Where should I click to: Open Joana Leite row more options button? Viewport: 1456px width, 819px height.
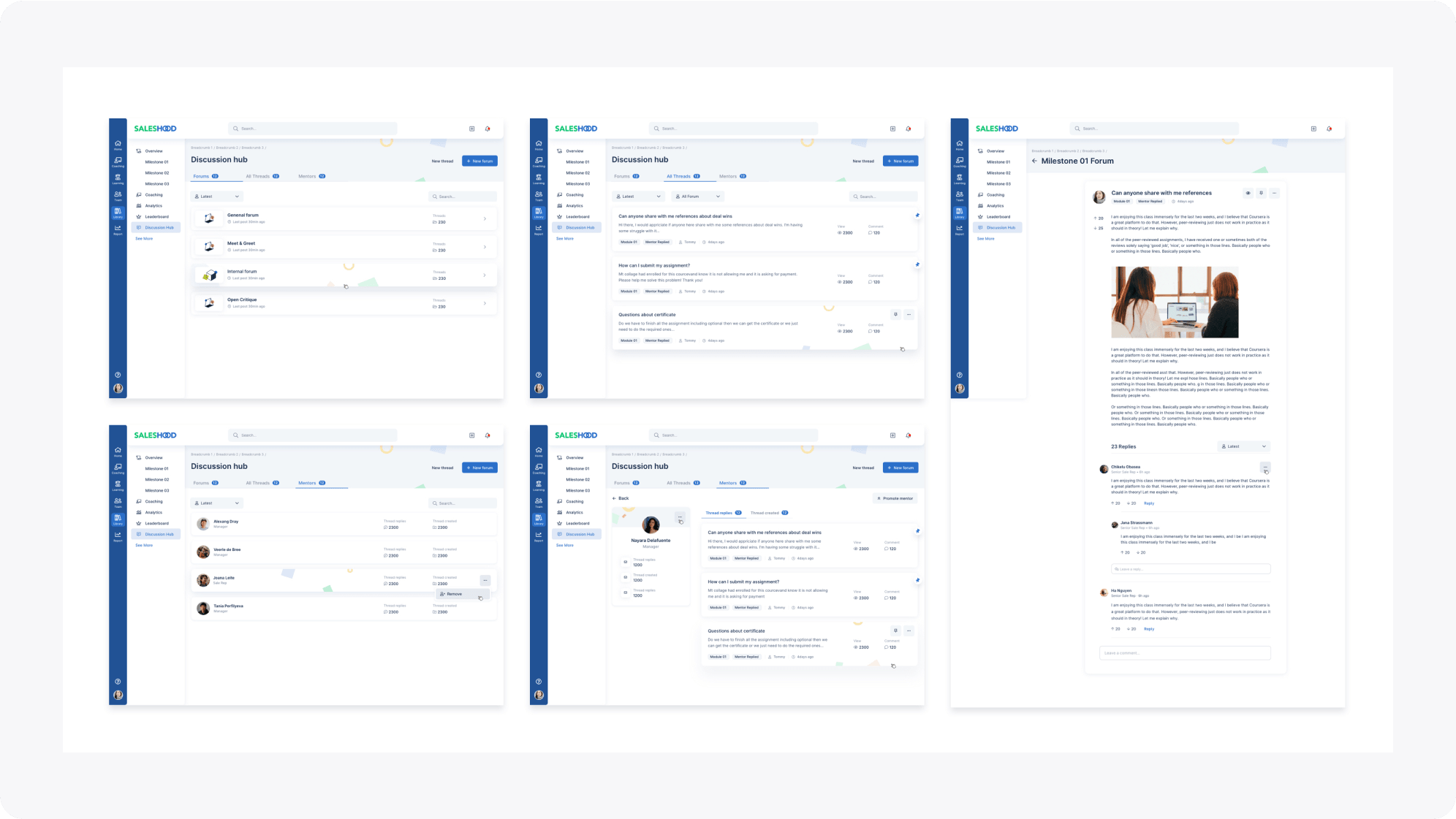pos(485,580)
